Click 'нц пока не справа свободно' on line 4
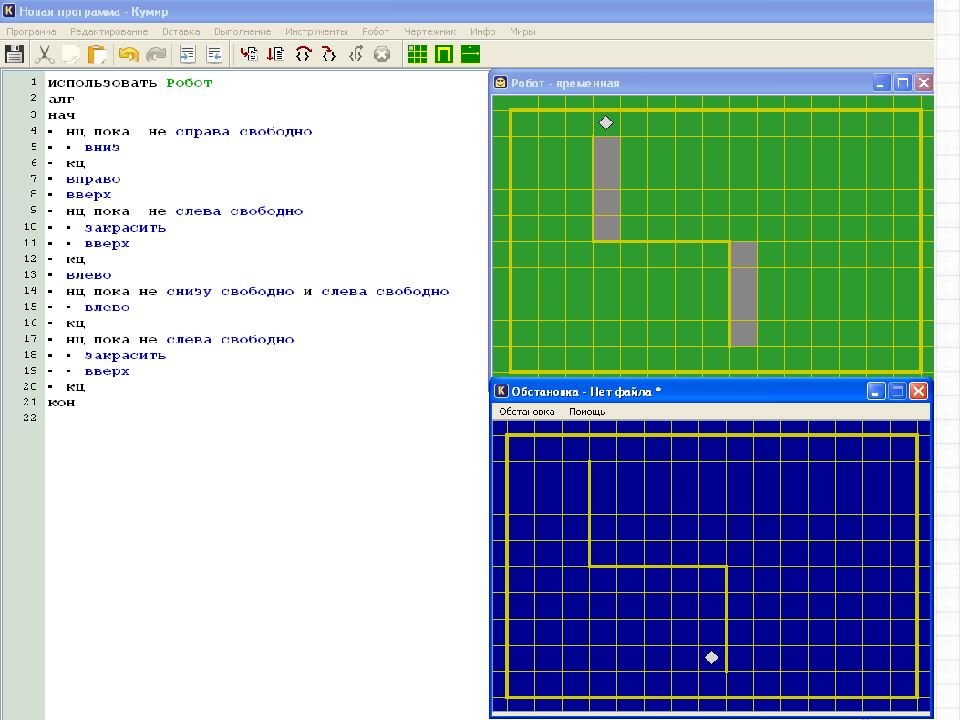960x720 pixels. [189, 131]
